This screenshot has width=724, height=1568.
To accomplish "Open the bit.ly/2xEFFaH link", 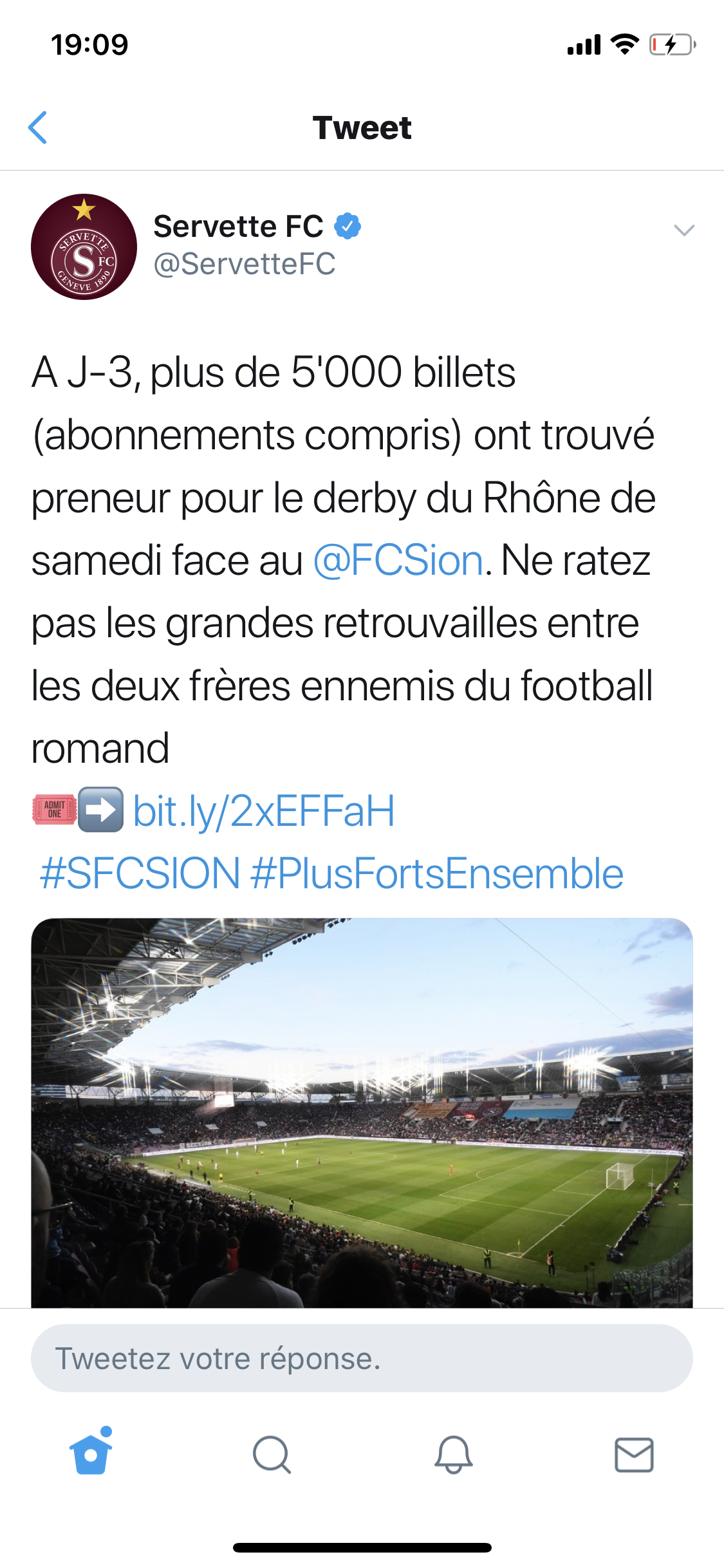I will click(x=264, y=811).
